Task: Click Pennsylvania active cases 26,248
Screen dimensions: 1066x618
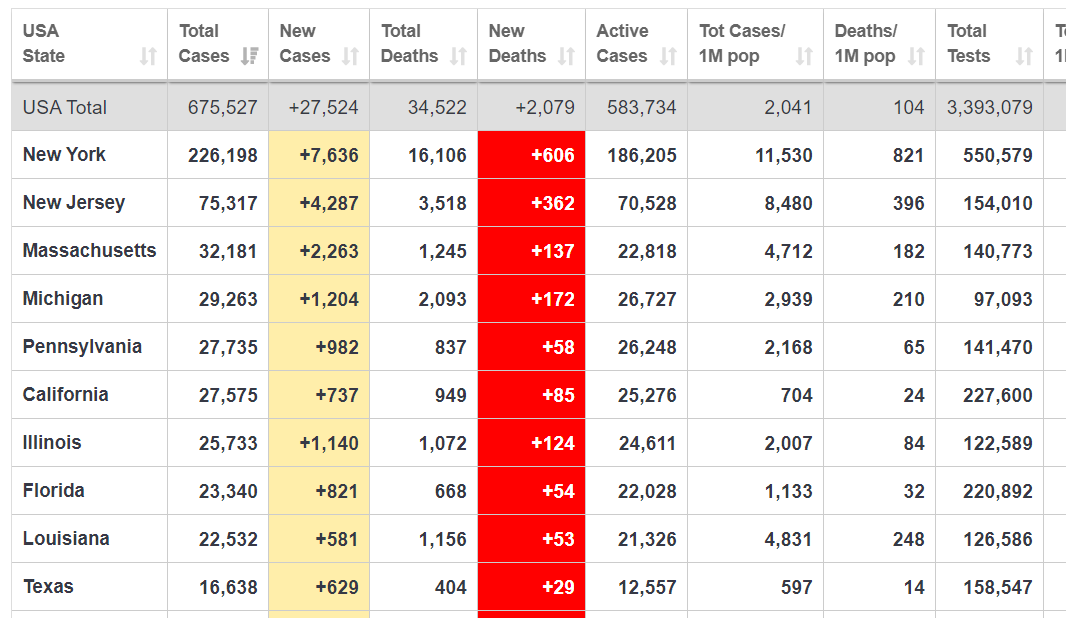Action: tap(647, 347)
